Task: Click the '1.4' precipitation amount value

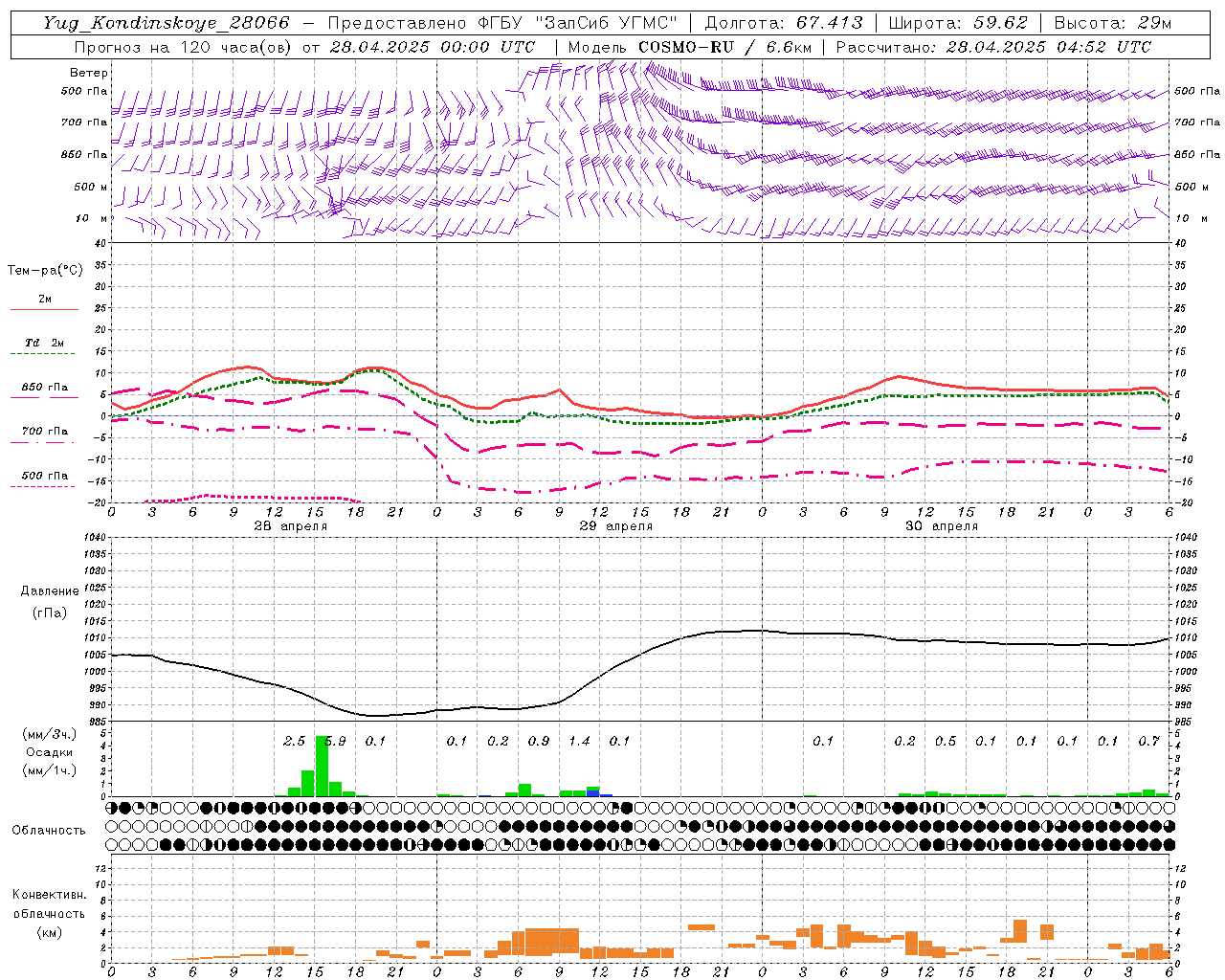Action: pyautogui.click(x=579, y=742)
